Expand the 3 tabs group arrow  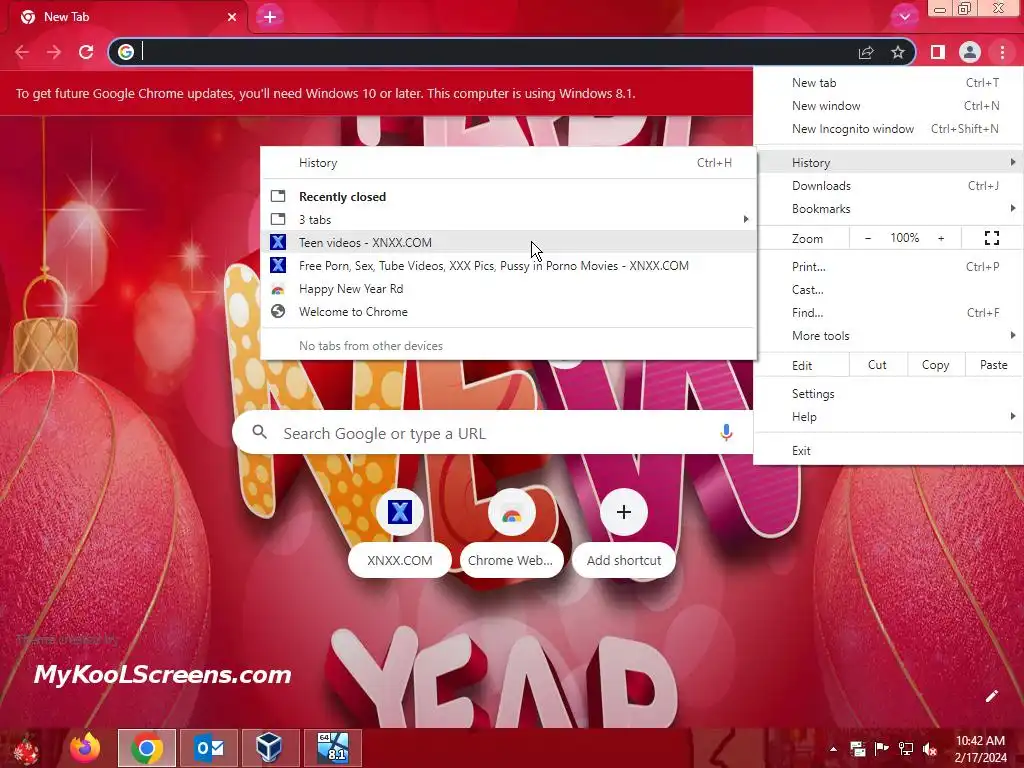[746, 219]
